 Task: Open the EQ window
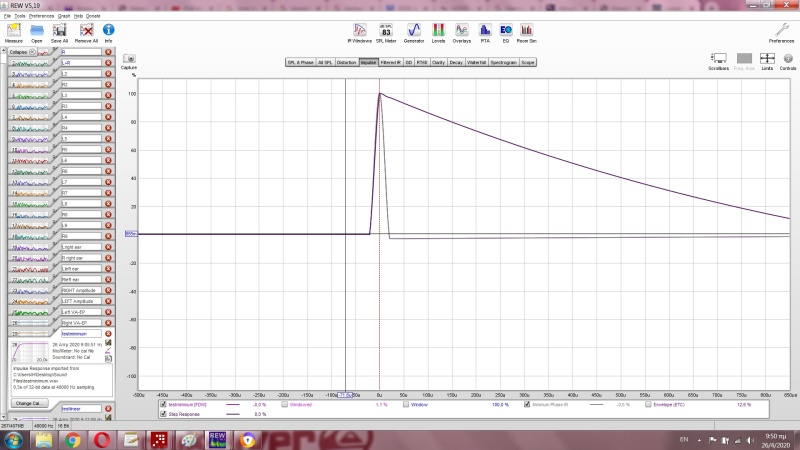[505, 34]
